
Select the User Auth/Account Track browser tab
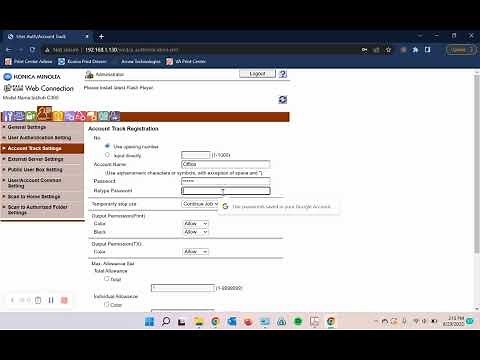[x=47, y=36]
